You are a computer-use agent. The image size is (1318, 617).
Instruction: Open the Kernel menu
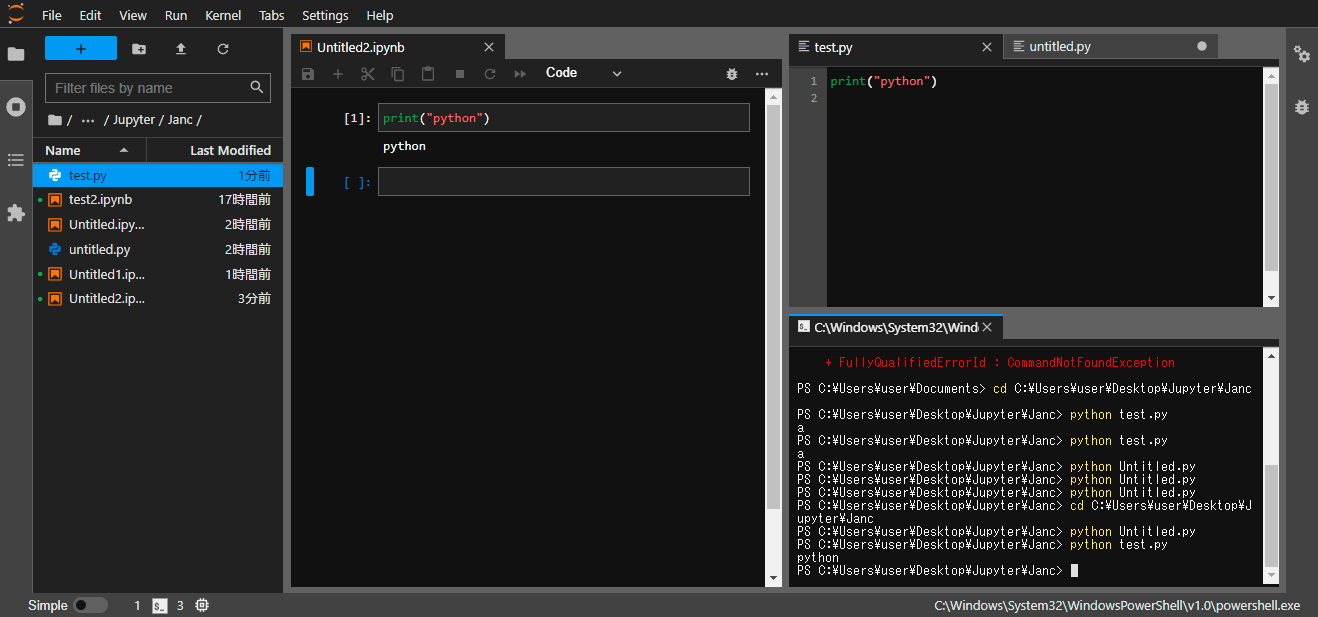pos(223,15)
